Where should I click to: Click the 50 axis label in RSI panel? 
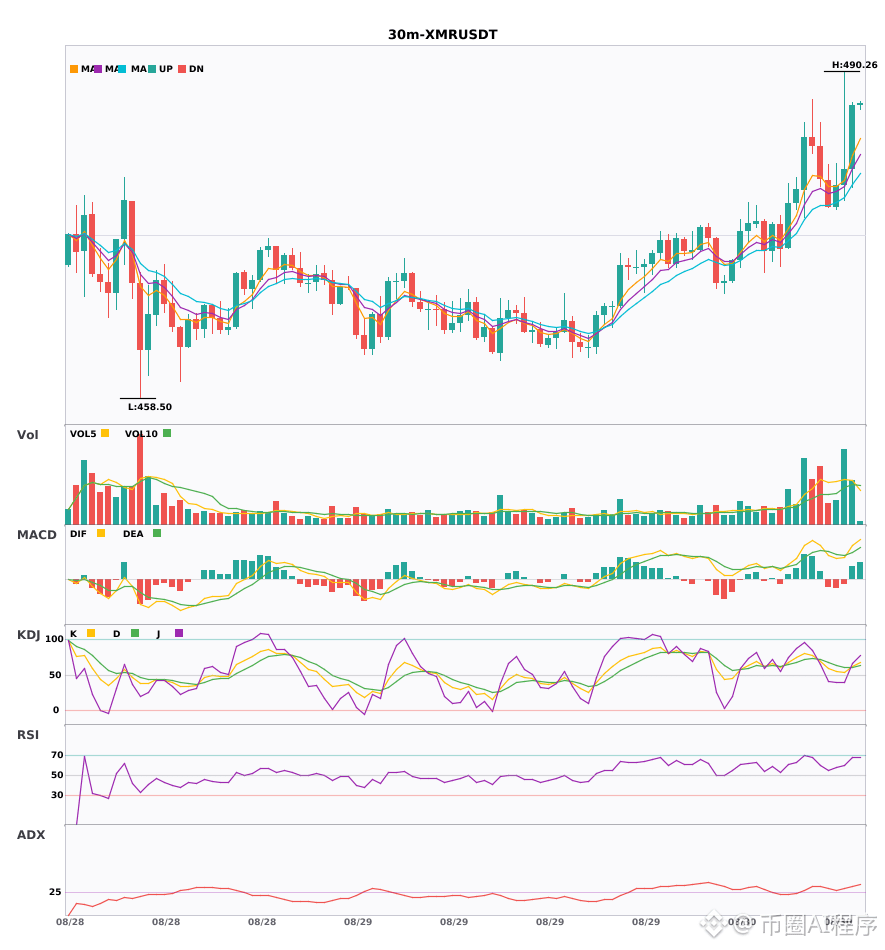pyautogui.click(x=57, y=775)
